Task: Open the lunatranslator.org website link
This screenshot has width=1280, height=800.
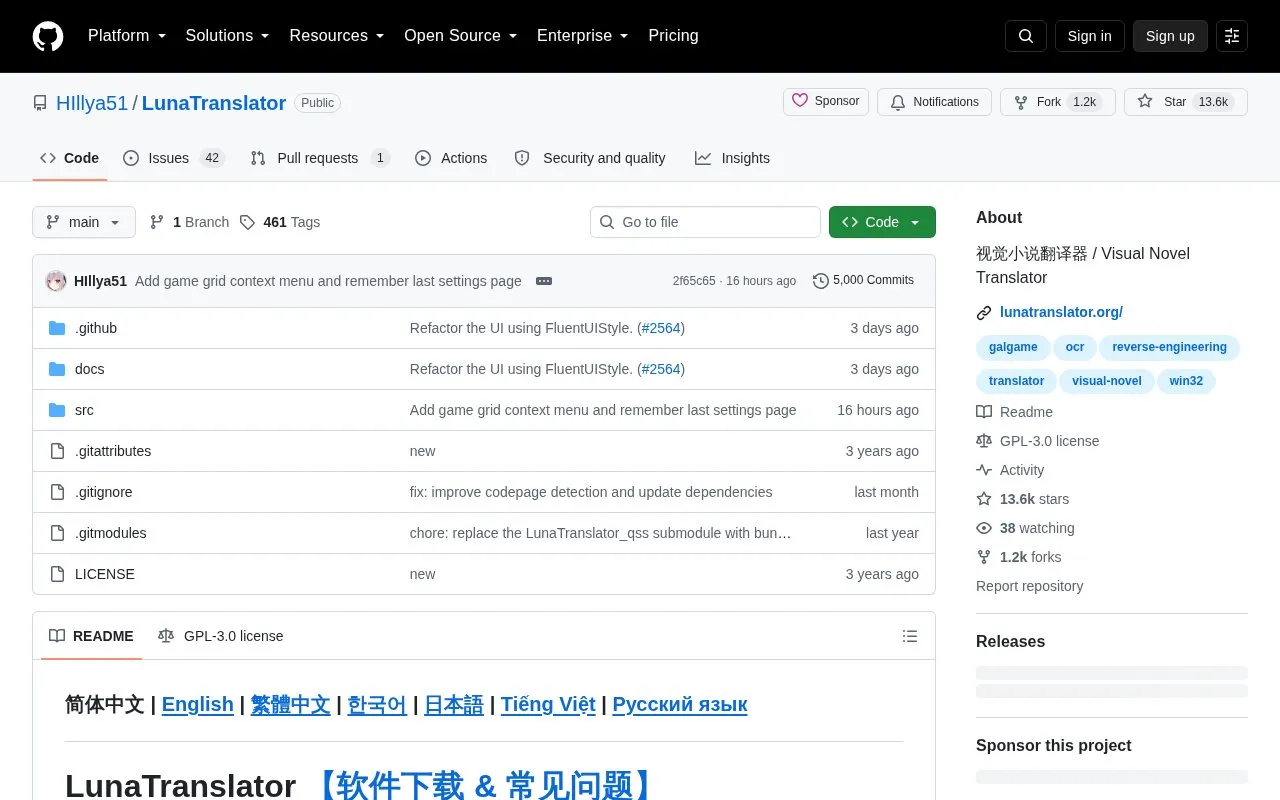Action: [x=1061, y=312]
